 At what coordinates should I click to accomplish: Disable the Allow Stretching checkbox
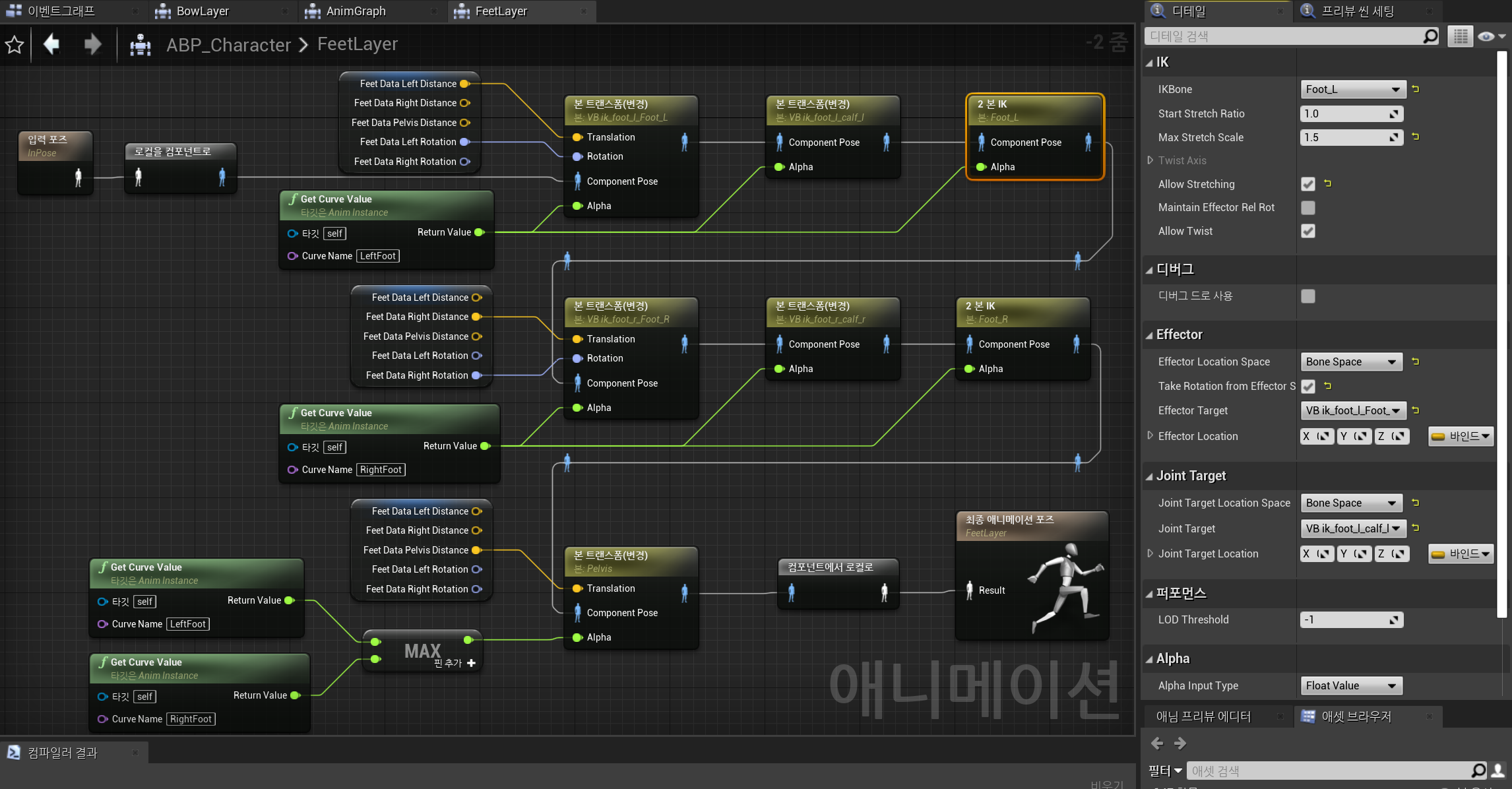point(1307,184)
